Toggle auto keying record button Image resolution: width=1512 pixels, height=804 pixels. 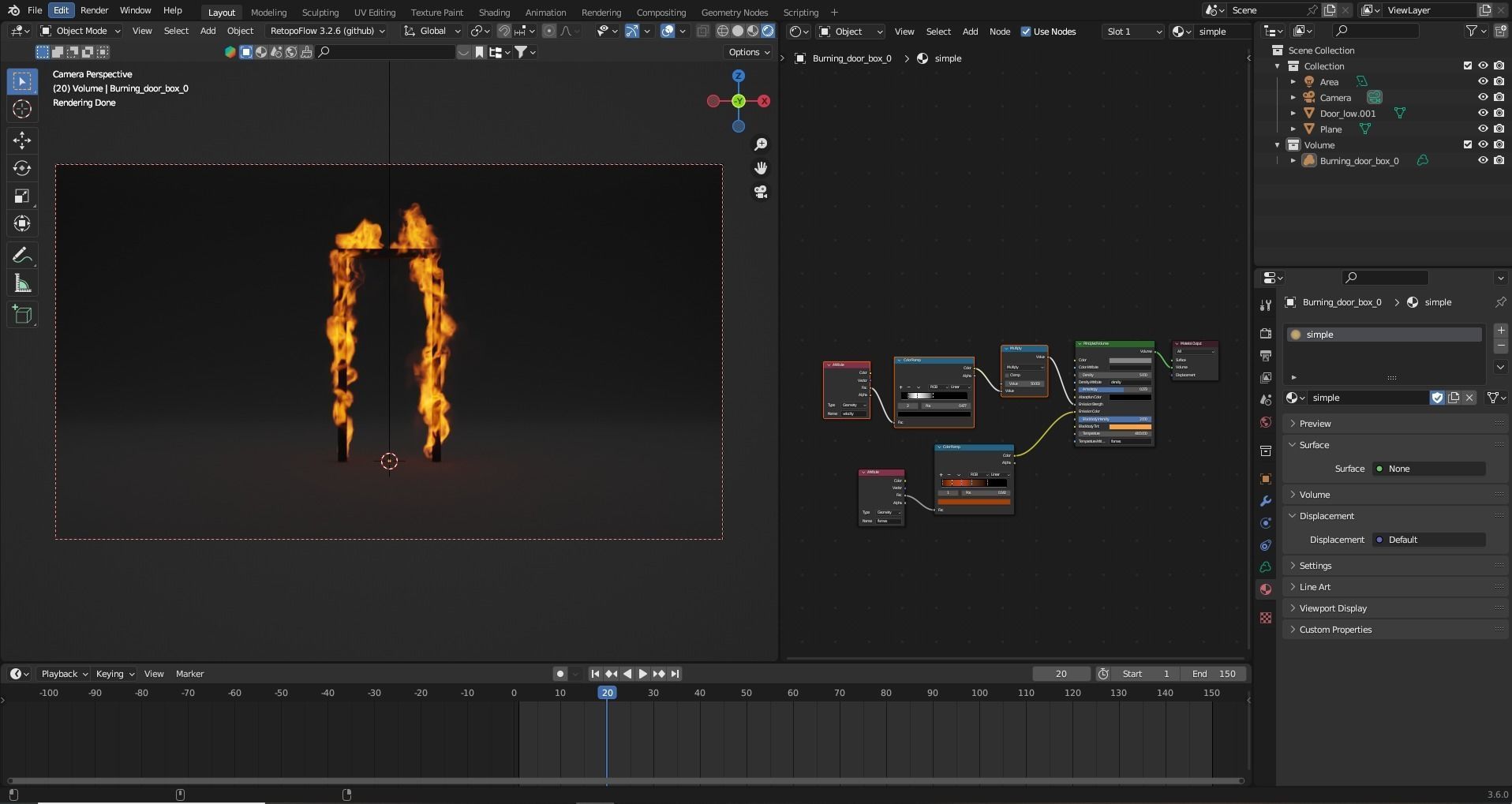tap(560, 674)
